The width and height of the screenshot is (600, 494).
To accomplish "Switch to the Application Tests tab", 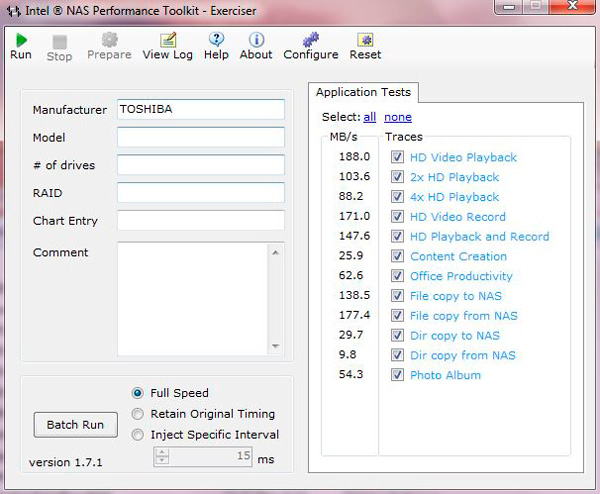I will [364, 92].
